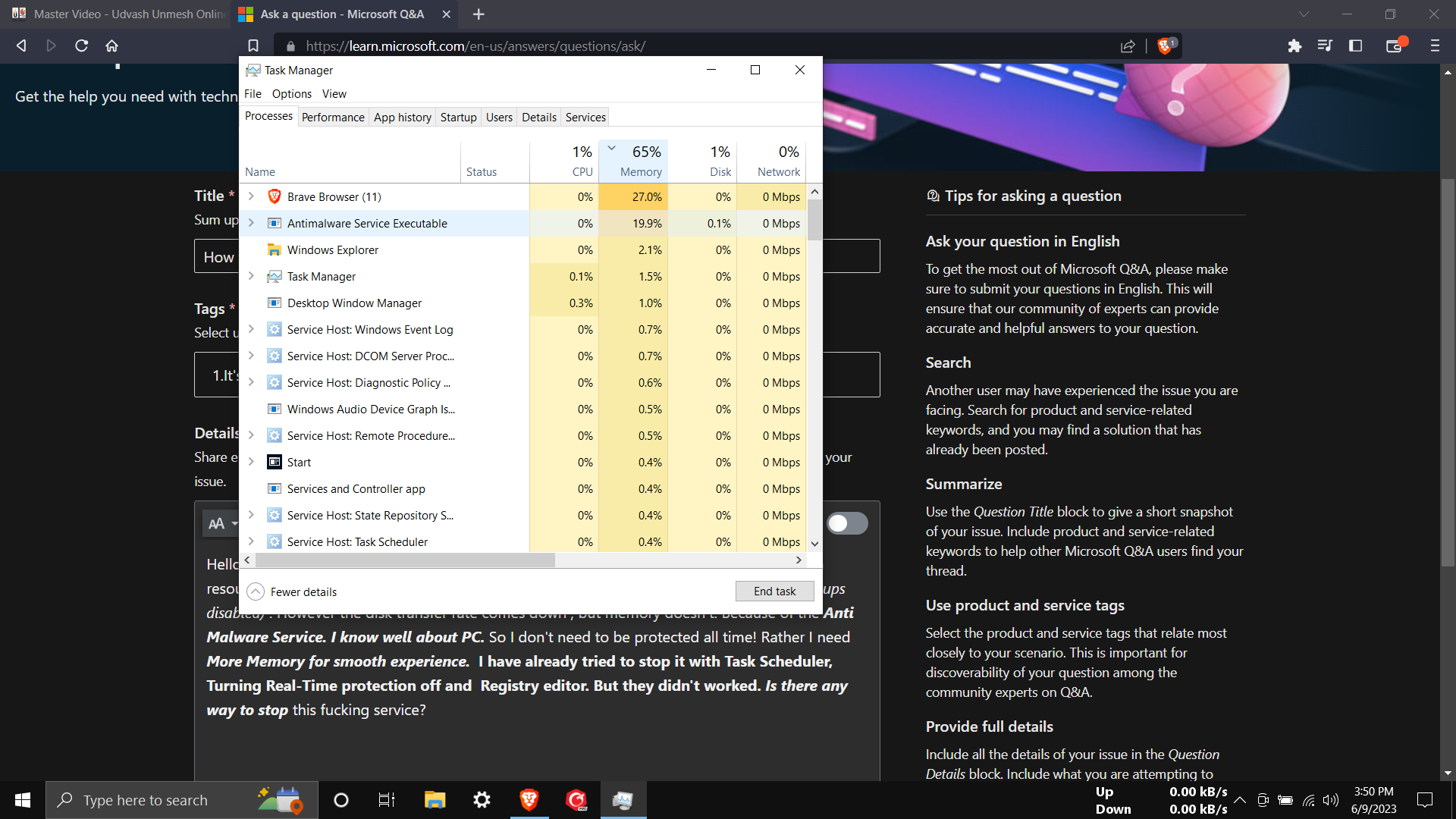The height and width of the screenshot is (819, 1456).
Task: Open Brave Shields icon in address bar
Action: (1166, 46)
